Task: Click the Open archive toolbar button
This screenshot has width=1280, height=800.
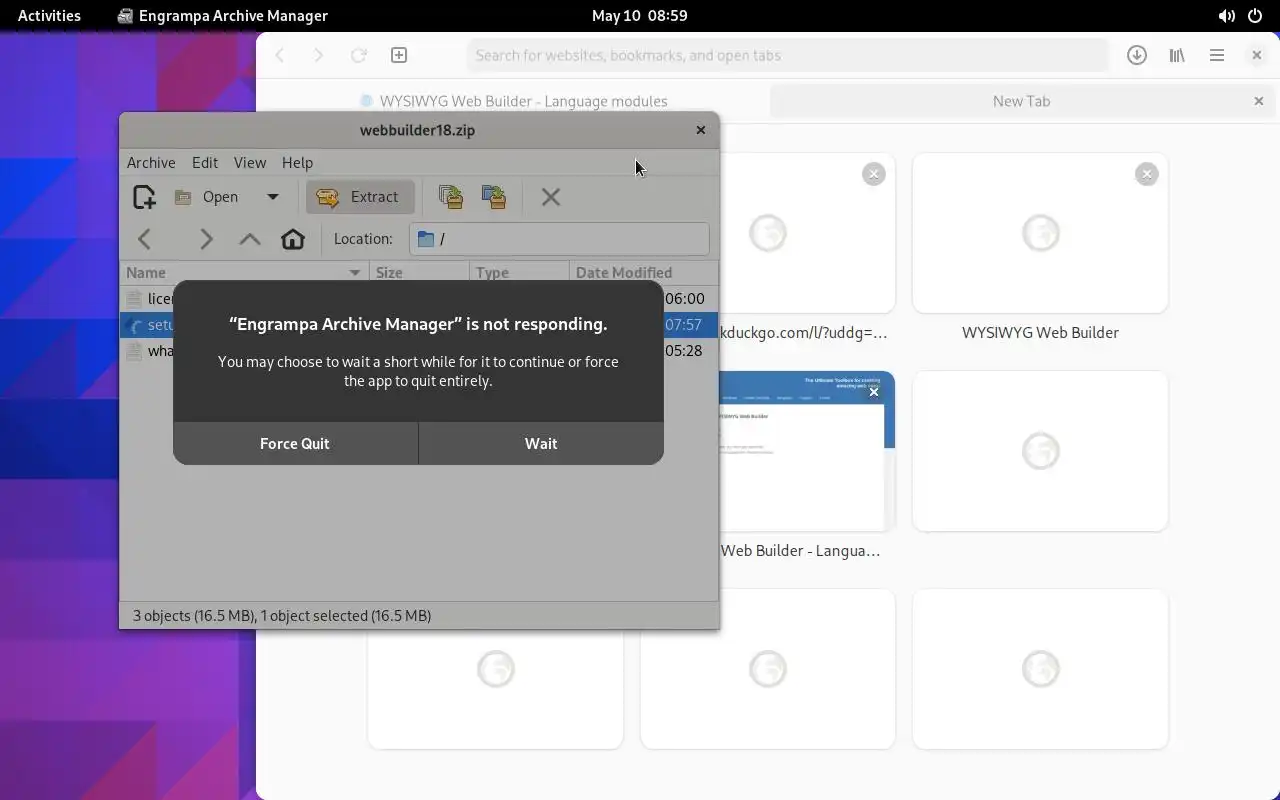Action: (208, 197)
